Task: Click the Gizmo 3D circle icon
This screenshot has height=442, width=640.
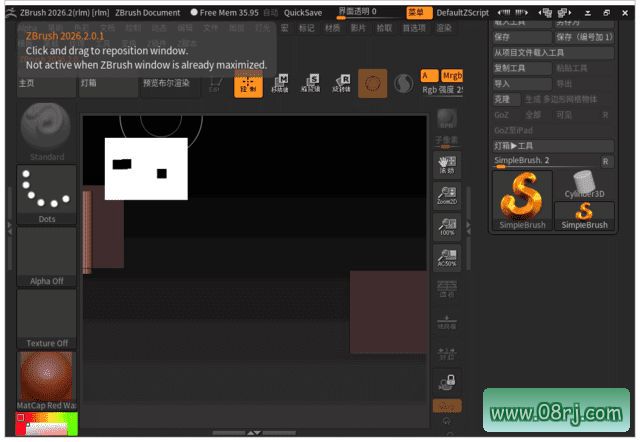Action: pyautogui.click(x=372, y=84)
